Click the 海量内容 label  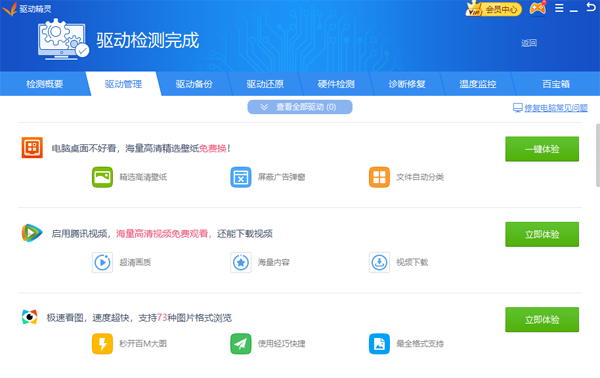[274, 262]
